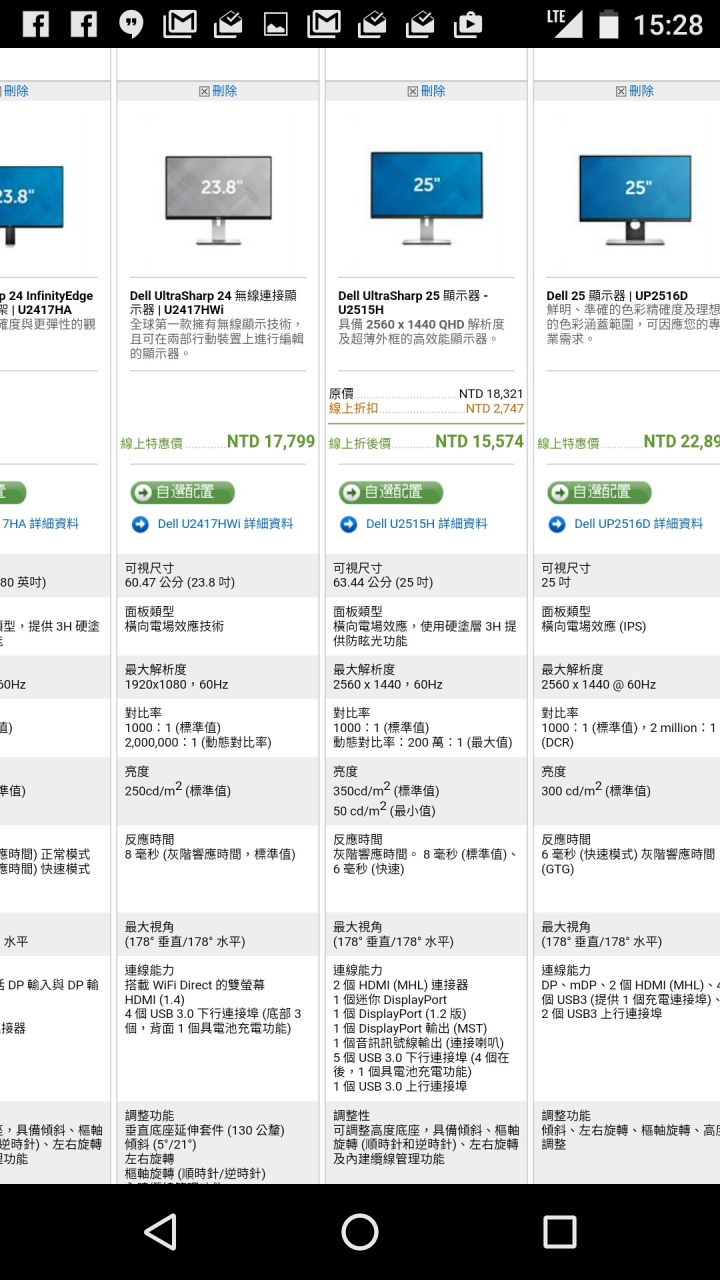This screenshot has height=1280, width=720.
Task: Tap the NTD 2,747 online discount amount
Action: tap(494, 409)
